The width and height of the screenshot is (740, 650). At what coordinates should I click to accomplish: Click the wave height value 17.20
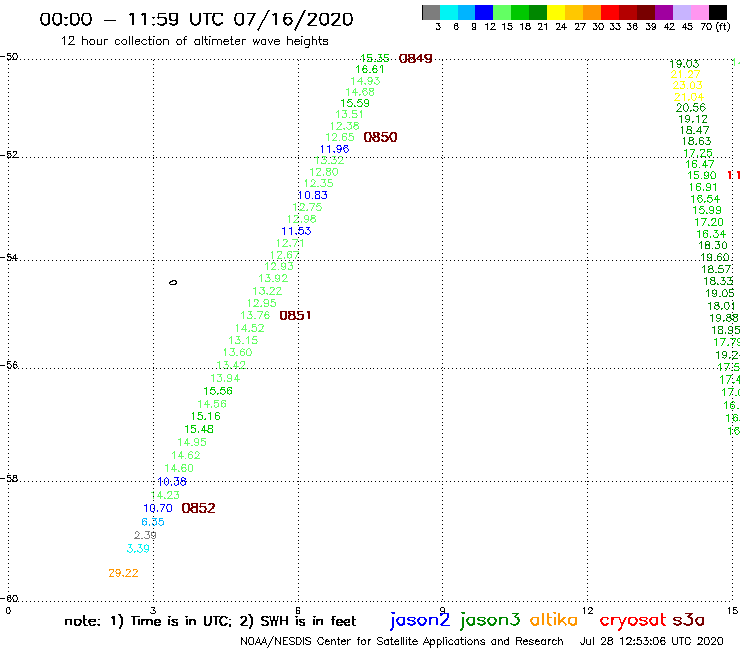pos(708,222)
